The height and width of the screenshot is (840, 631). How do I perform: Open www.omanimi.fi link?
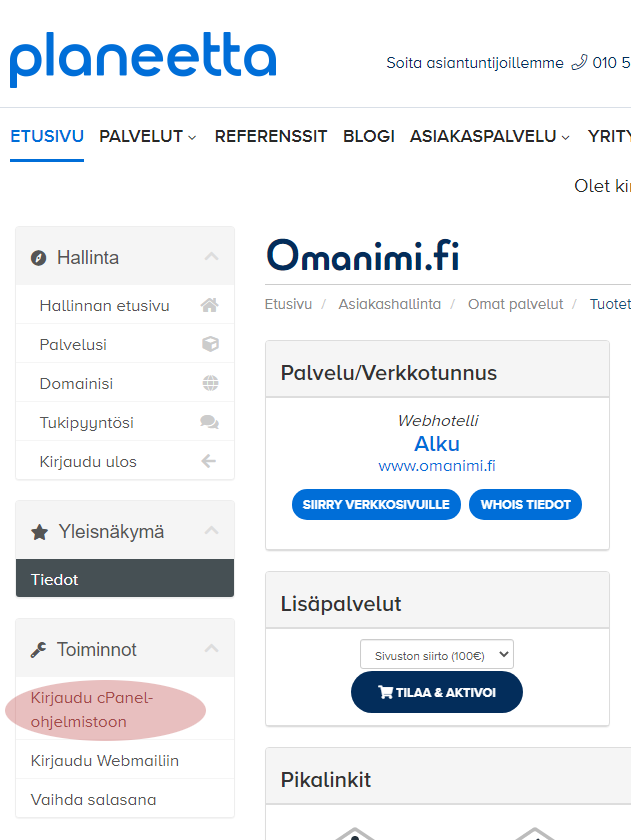437,466
